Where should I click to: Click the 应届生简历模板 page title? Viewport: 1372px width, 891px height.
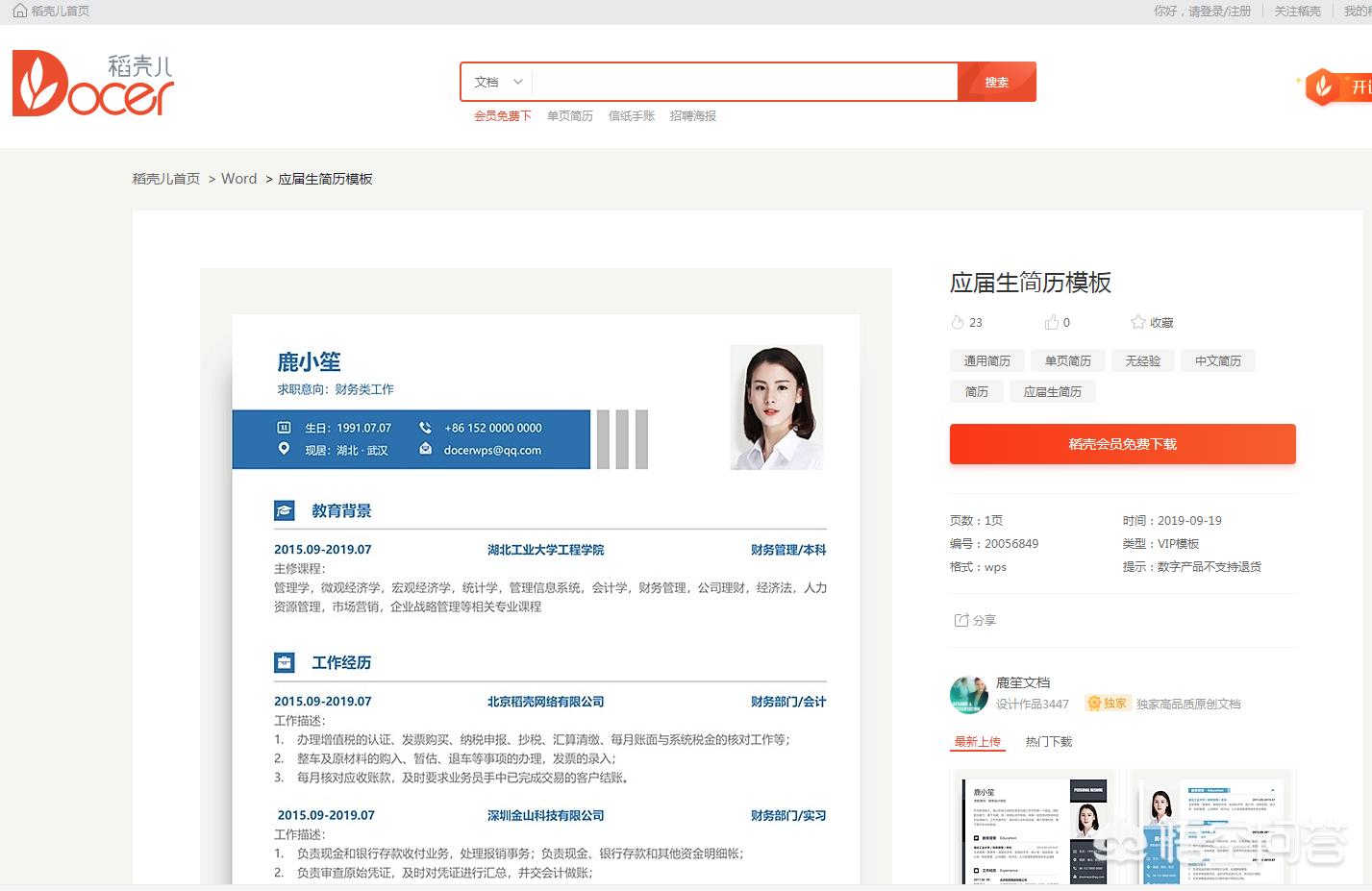point(1031,283)
